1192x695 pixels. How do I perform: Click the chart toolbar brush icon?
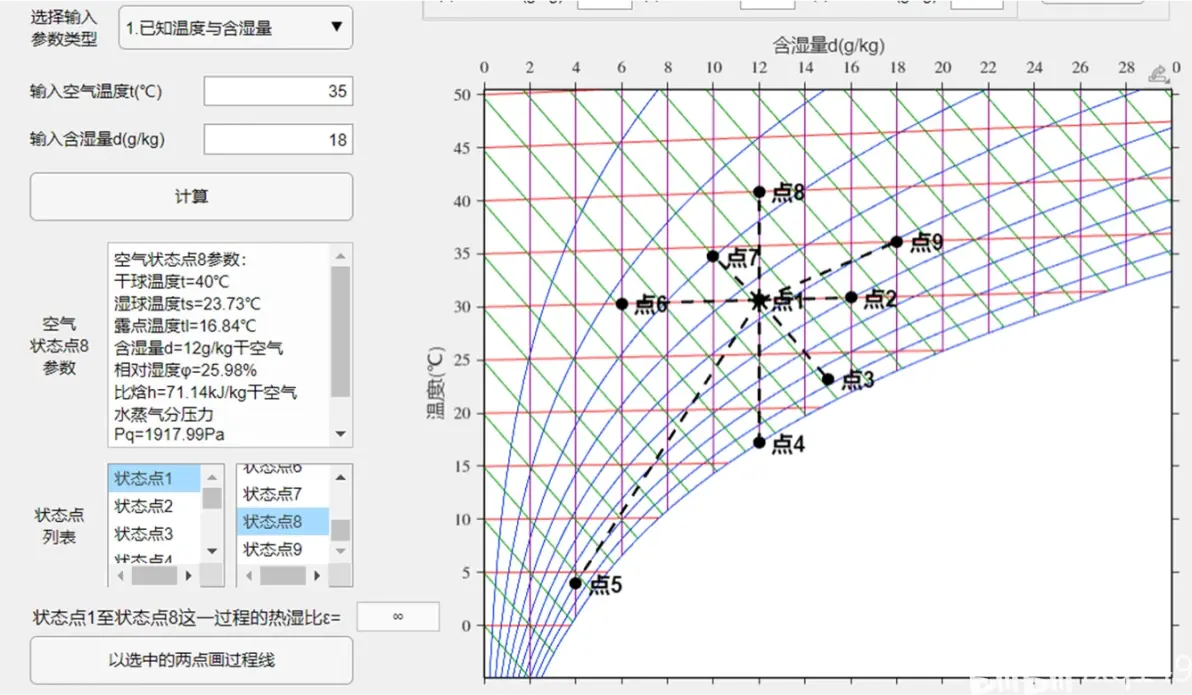click(x=1158, y=74)
